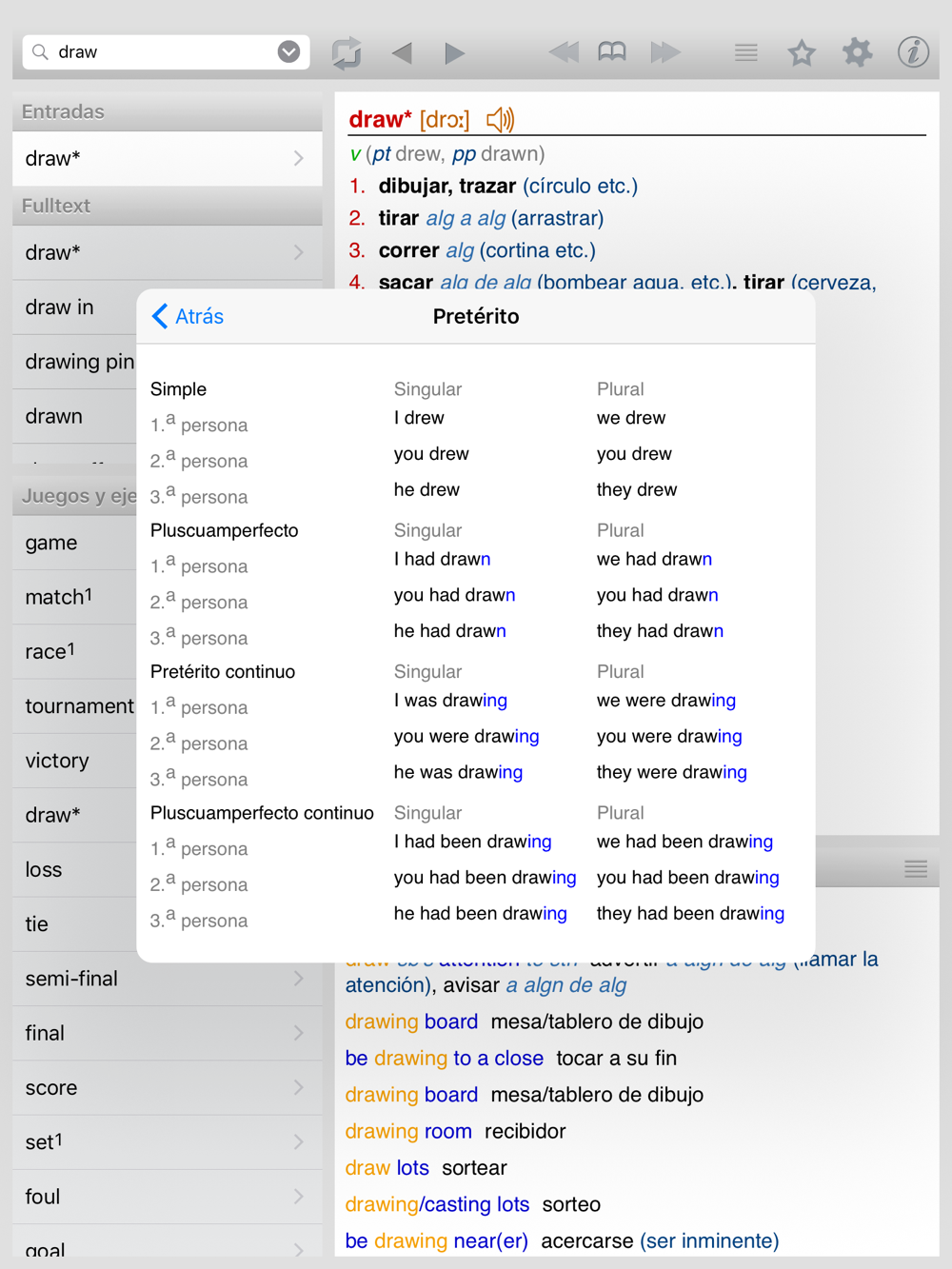
Task: Add entry to favorites with star icon
Action: tap(802, 52)
